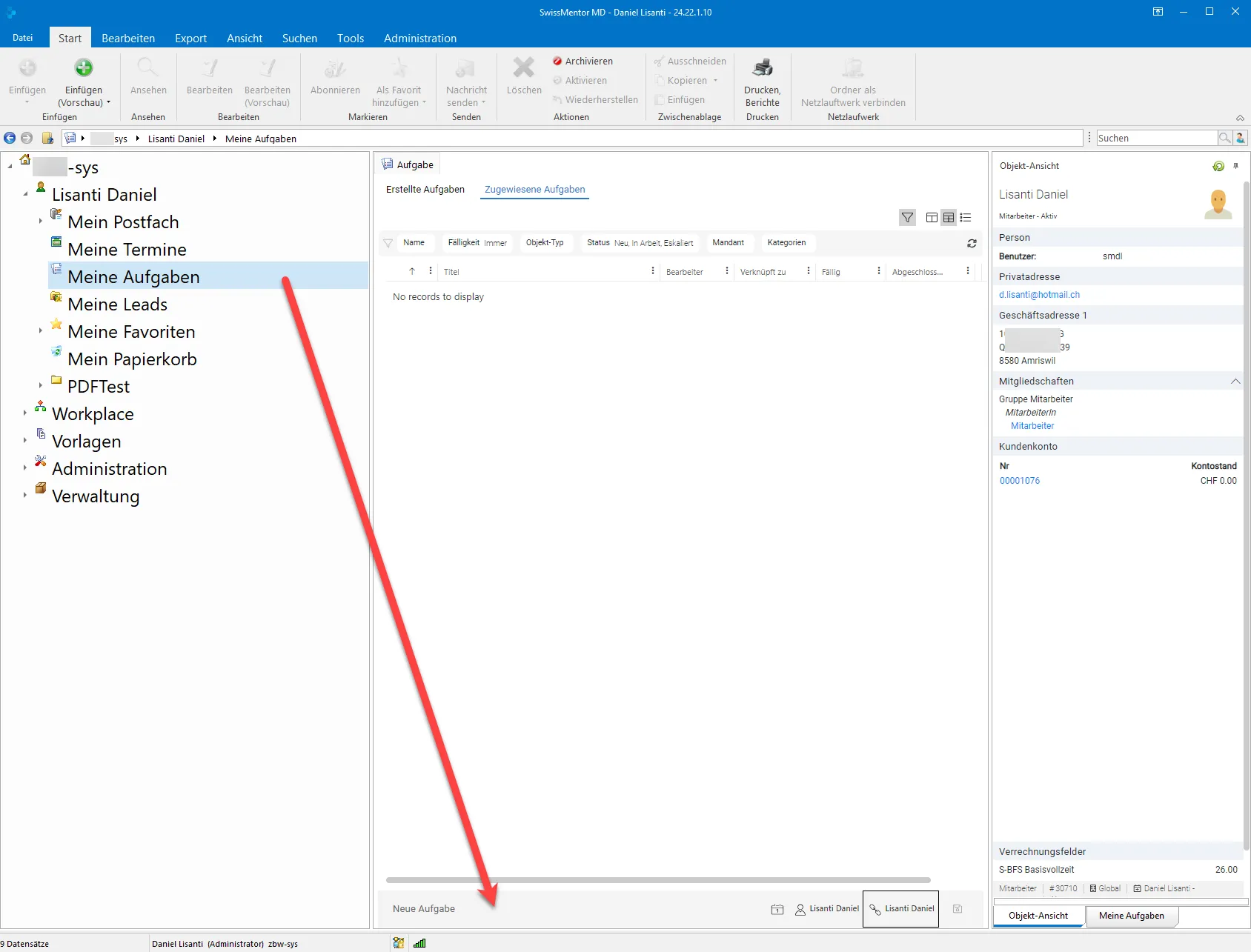Expand the Workplace tree node
Screen dimensions: 1251x952
click(x=24, y=413)
